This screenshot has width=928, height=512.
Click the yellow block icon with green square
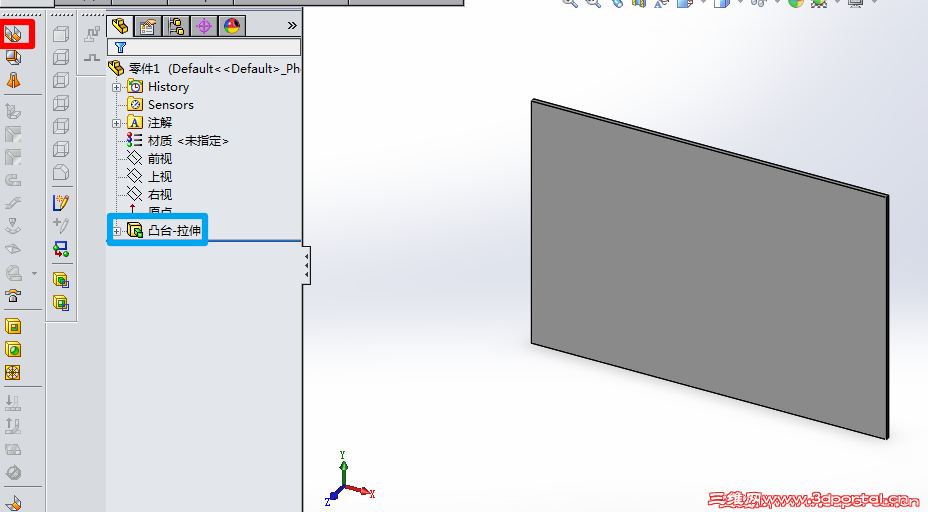61,303
